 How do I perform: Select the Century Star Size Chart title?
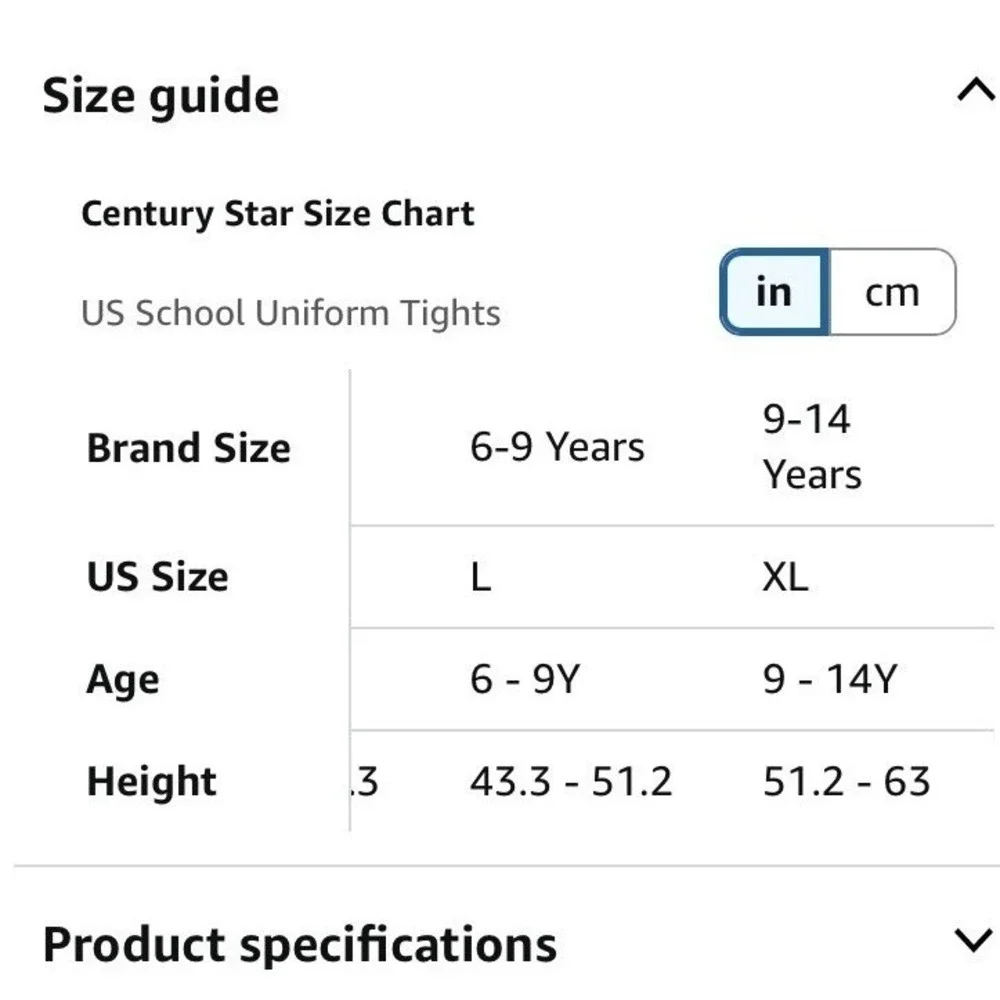point(277,214)
